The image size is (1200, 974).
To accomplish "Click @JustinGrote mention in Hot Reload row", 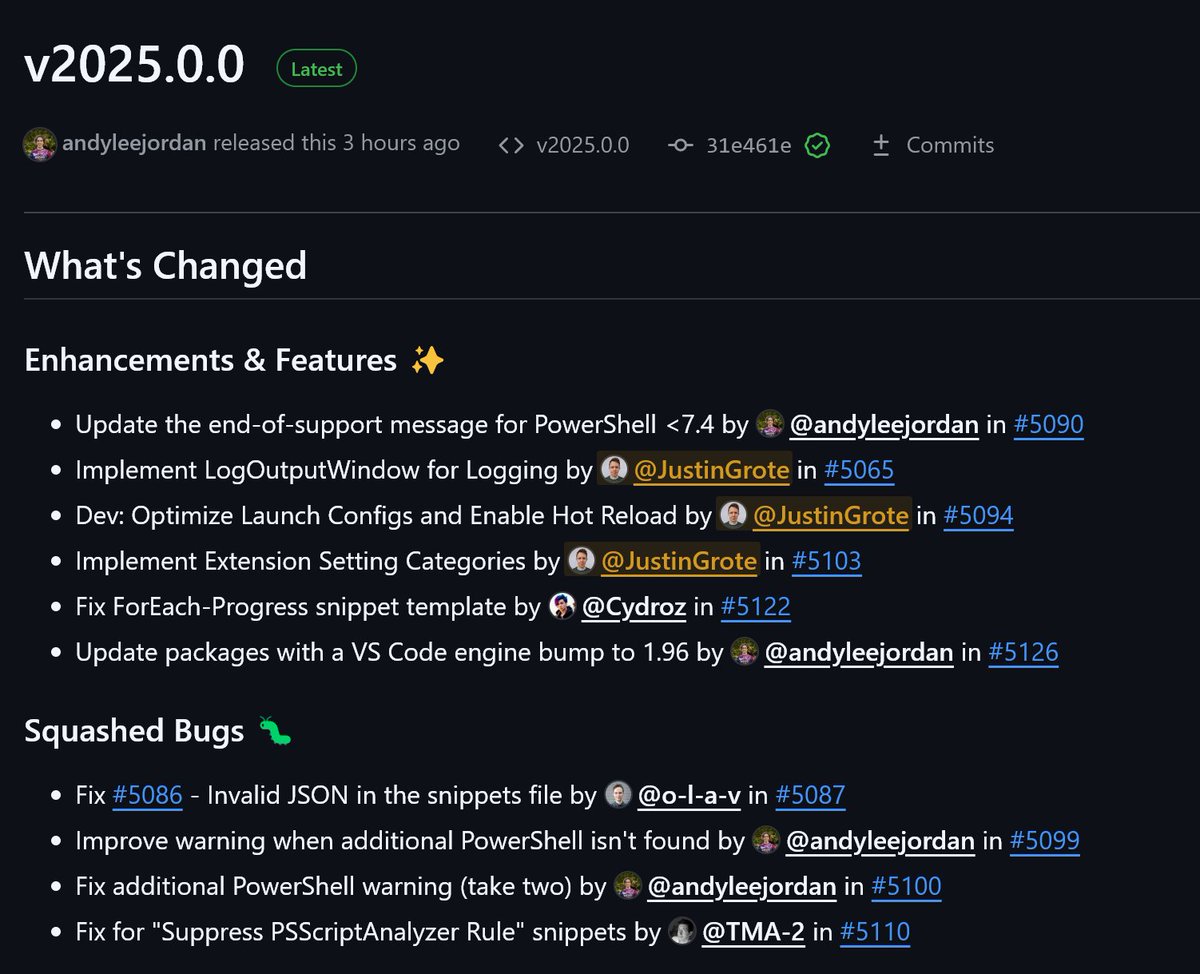I will (831, 517).
